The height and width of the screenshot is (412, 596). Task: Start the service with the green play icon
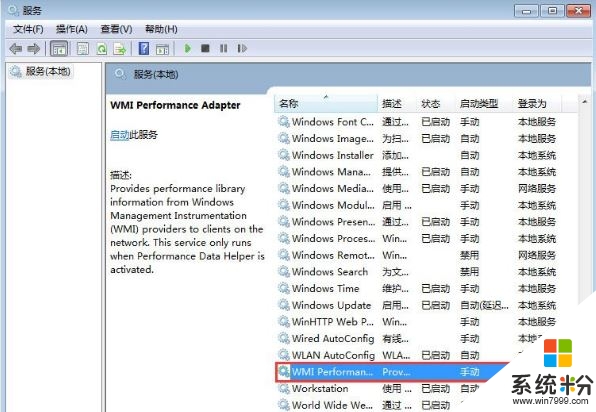[187, 48]
